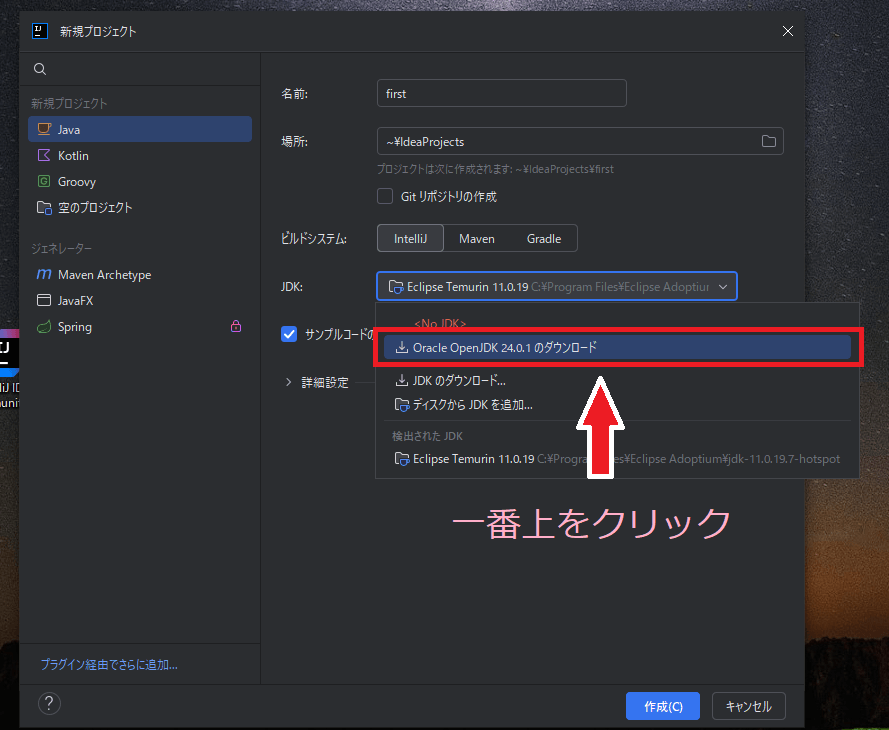Click the location path field

[580, 141]
